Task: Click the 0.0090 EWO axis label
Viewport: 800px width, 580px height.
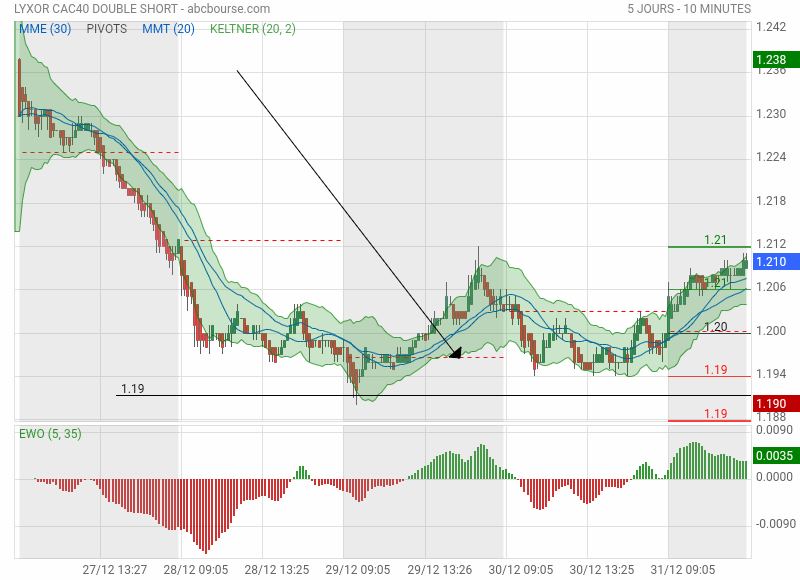Action: [774, 430]
